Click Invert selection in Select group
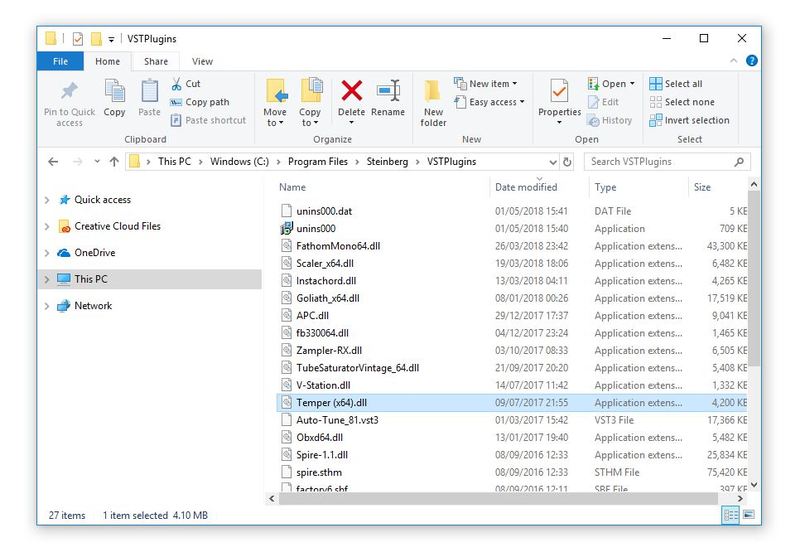The height and width of the screenshot is (557, 800). tap(689, 120)
